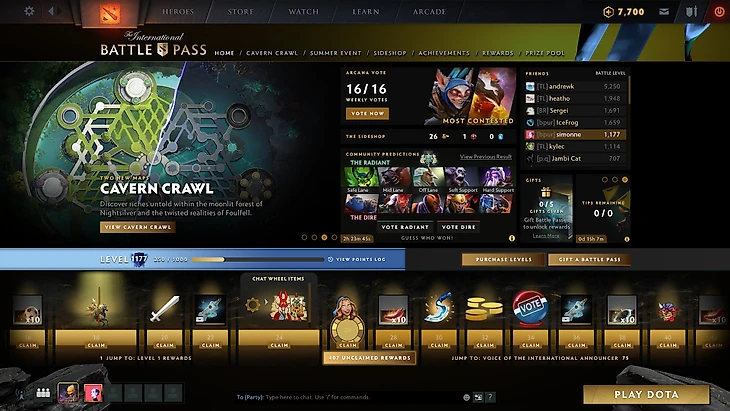Screen dimensions: 730x411
Task: Select the third carousel dot under Cavern Crawl
Action: click(324, 237)
